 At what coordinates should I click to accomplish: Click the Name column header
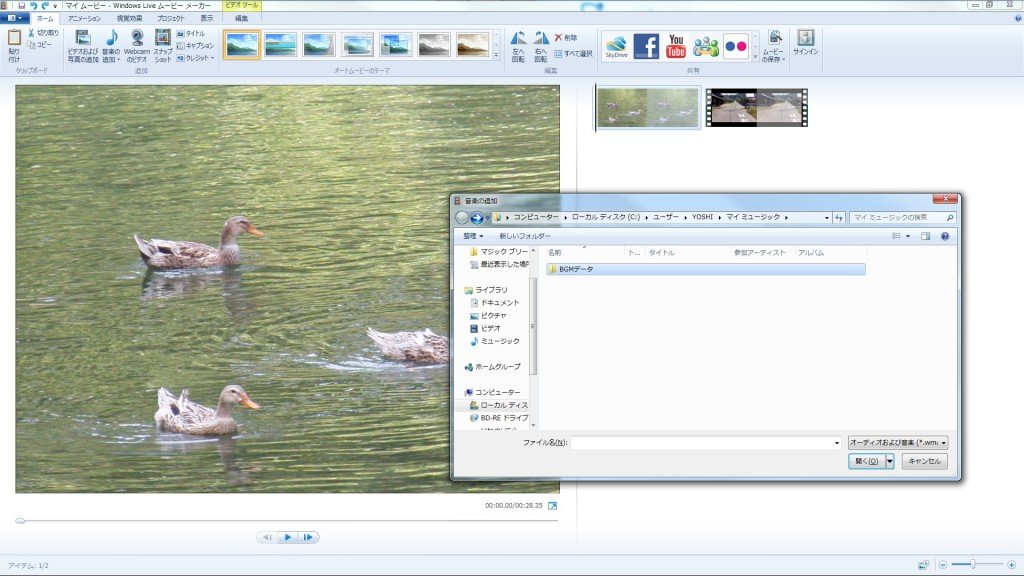583,252
